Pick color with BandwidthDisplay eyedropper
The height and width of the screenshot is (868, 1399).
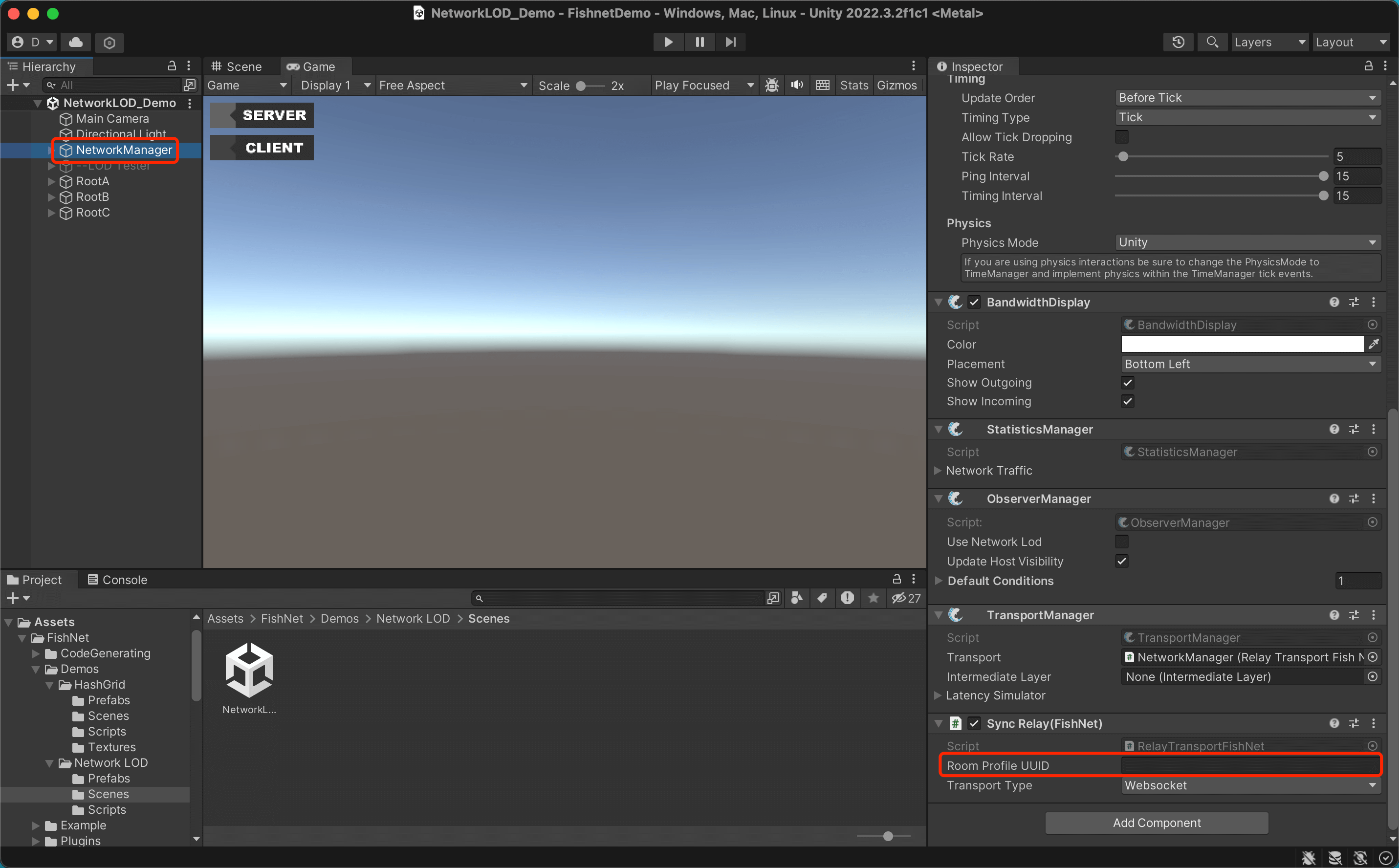pos(1373,345)
